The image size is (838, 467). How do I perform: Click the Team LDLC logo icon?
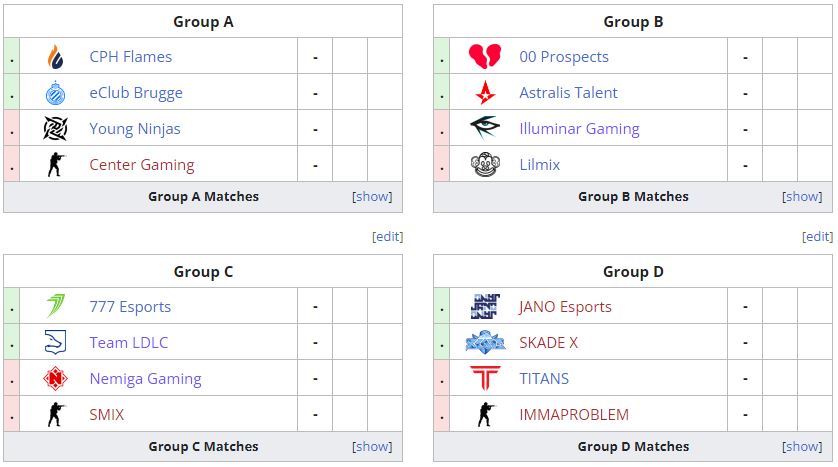tap(55, 343)
